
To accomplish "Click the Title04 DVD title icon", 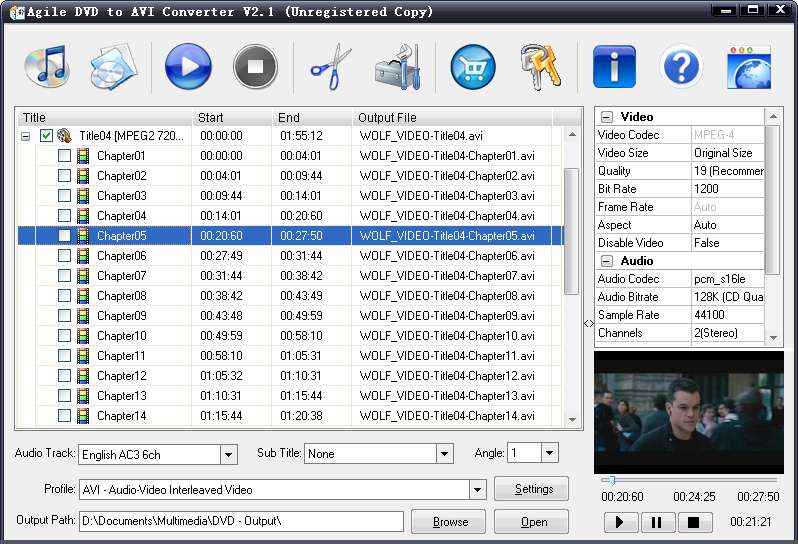I will 64,136.
